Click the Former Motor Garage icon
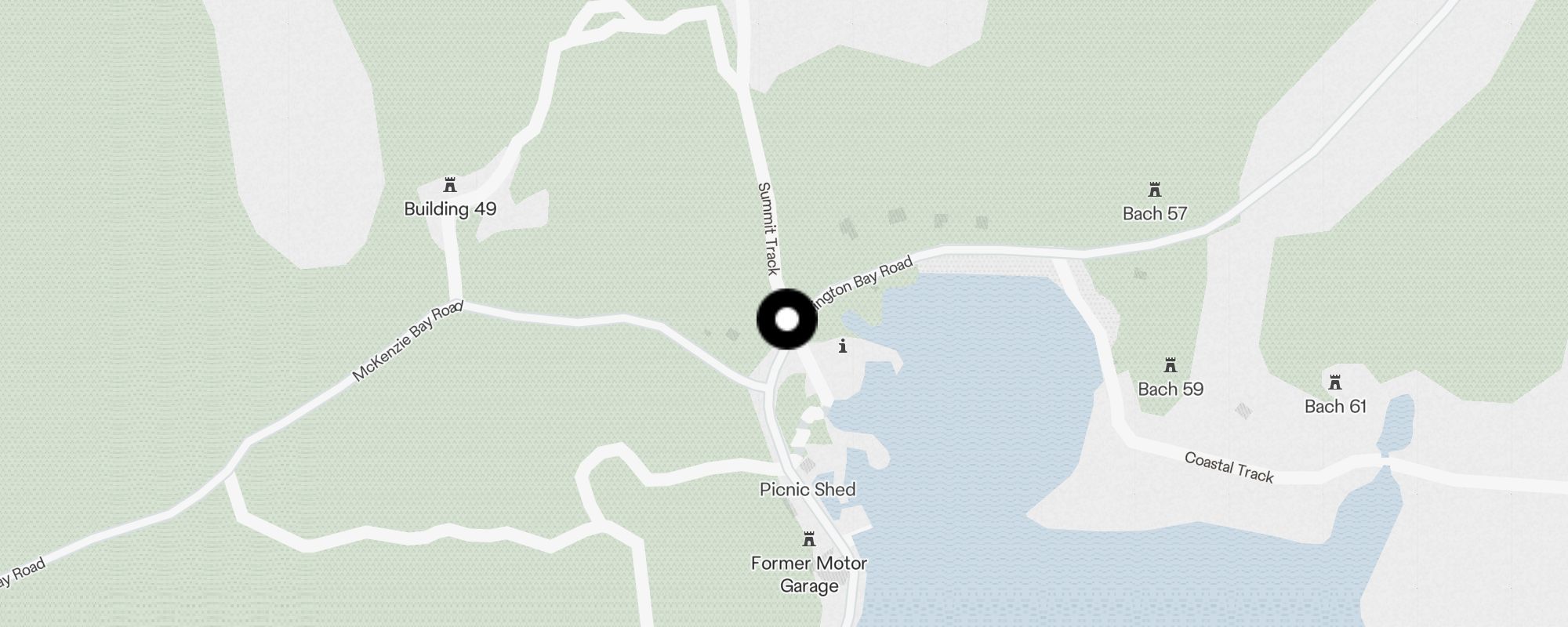This screenshot has width=1568, height=627. coord(809,540)
